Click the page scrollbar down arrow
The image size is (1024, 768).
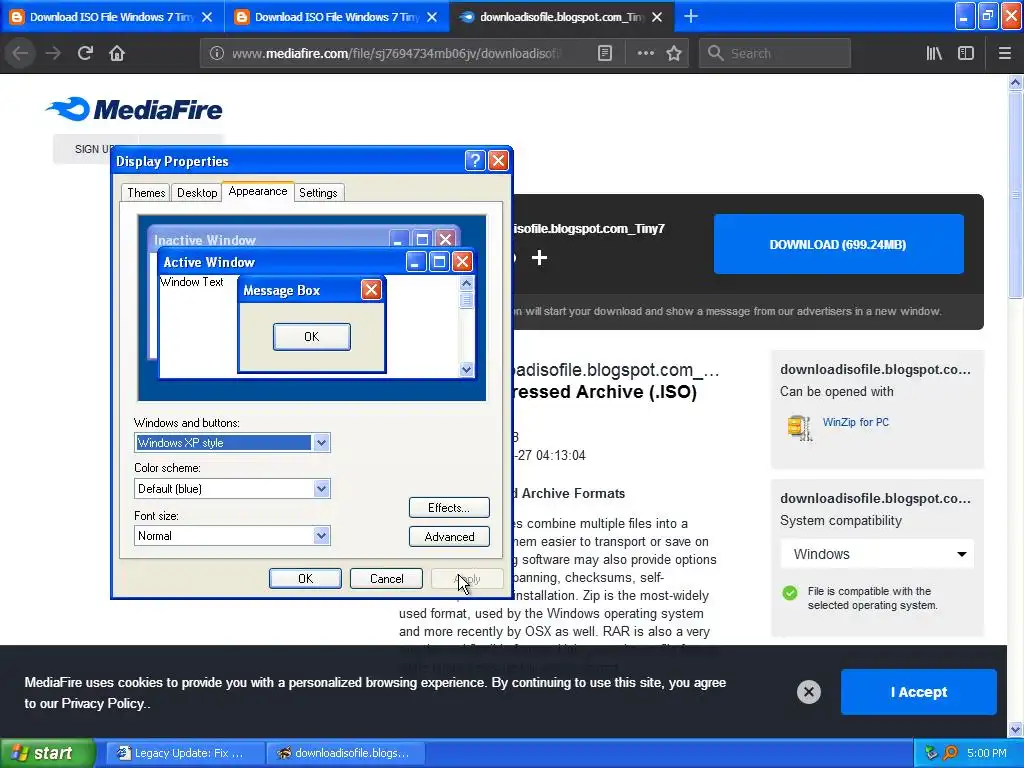pyautogui.click(x=1015, y=729)
